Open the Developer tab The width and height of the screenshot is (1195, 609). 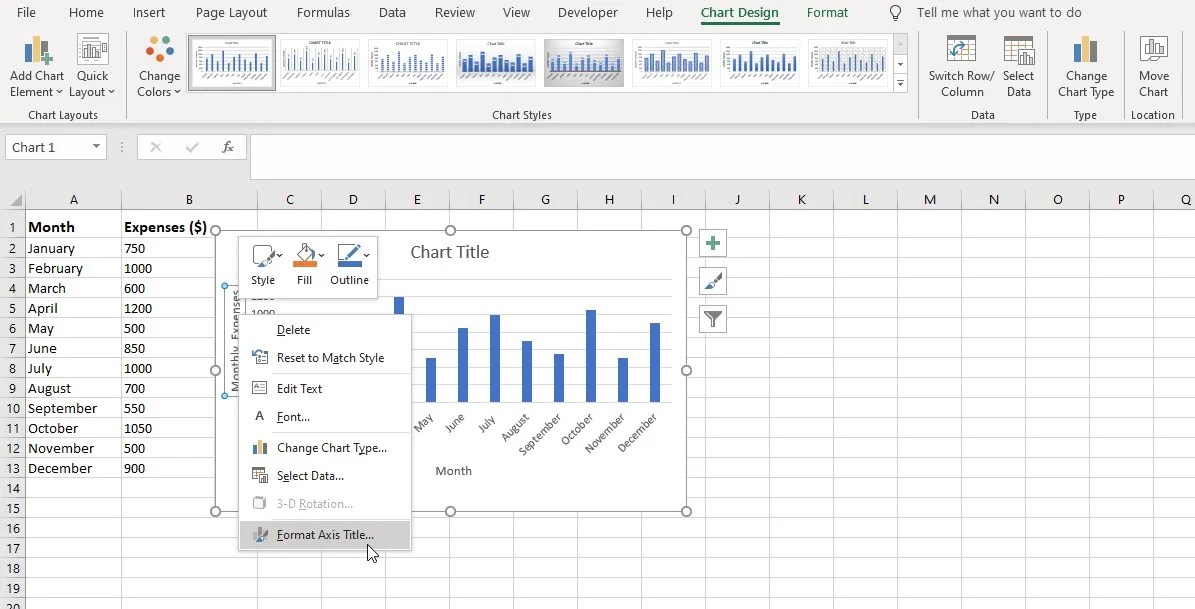pos(587,13)
